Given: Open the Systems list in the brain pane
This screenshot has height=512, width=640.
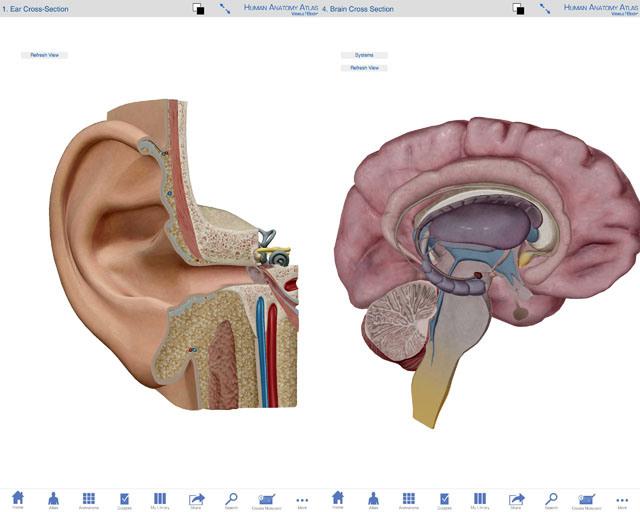Looking at the screenshot, I should pos(364,55).
